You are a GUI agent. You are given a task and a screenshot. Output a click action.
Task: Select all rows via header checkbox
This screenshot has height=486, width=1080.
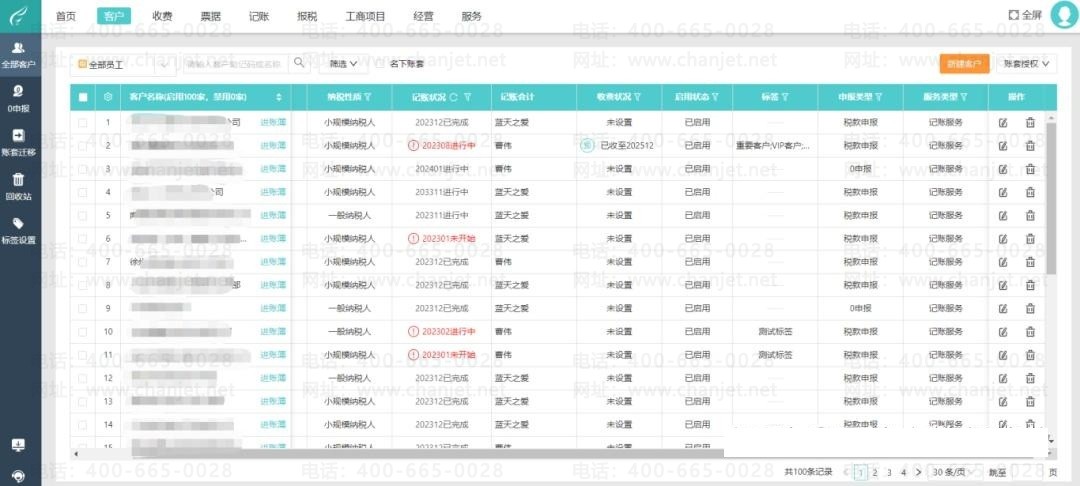point(83,97)
